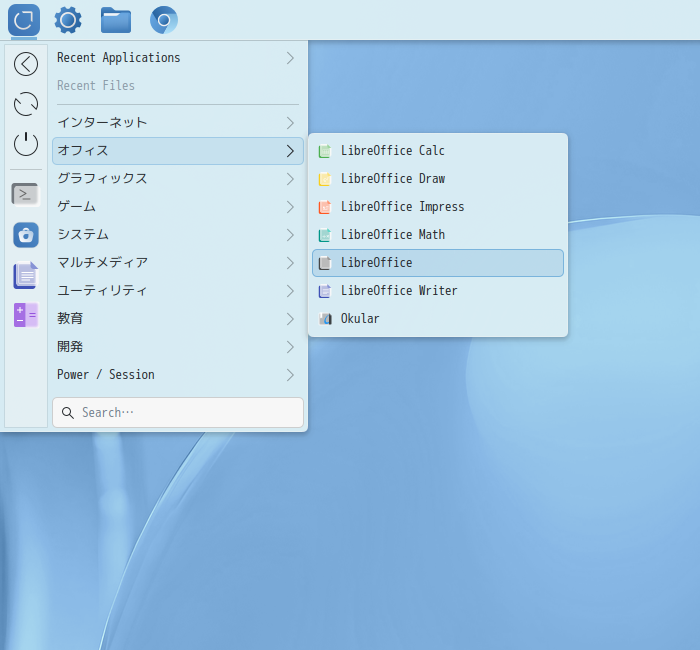This screenshot has width=700, height=650.
Task: Expand the グラフィックス submenu arrow
Action: coord(290,179)
